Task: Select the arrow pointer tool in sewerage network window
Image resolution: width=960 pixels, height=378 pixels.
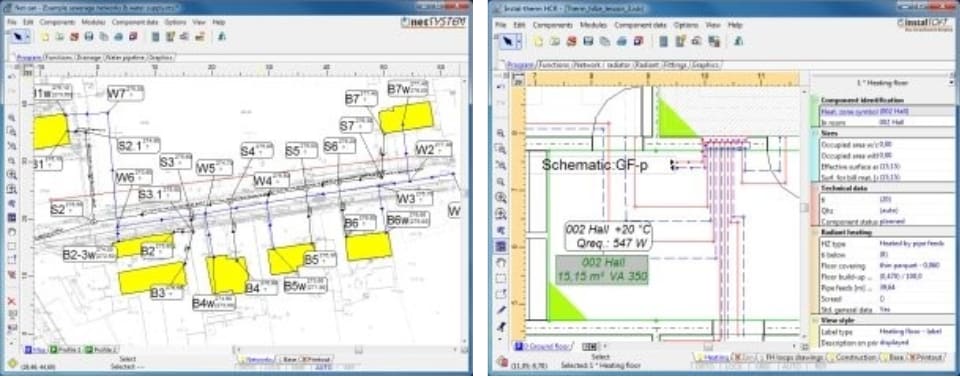Action: [18, 37]
